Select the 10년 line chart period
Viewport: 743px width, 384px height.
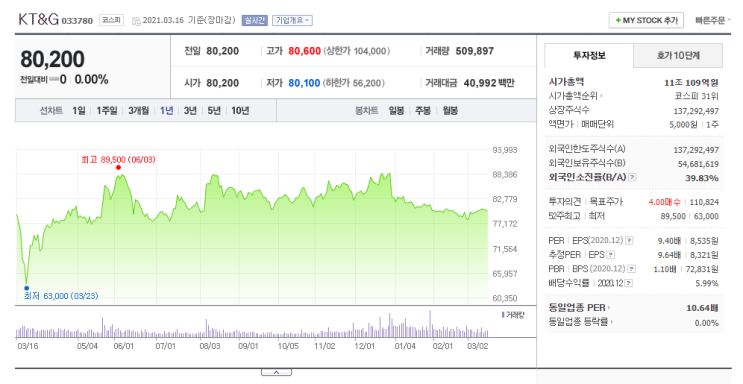click(240, 110)
